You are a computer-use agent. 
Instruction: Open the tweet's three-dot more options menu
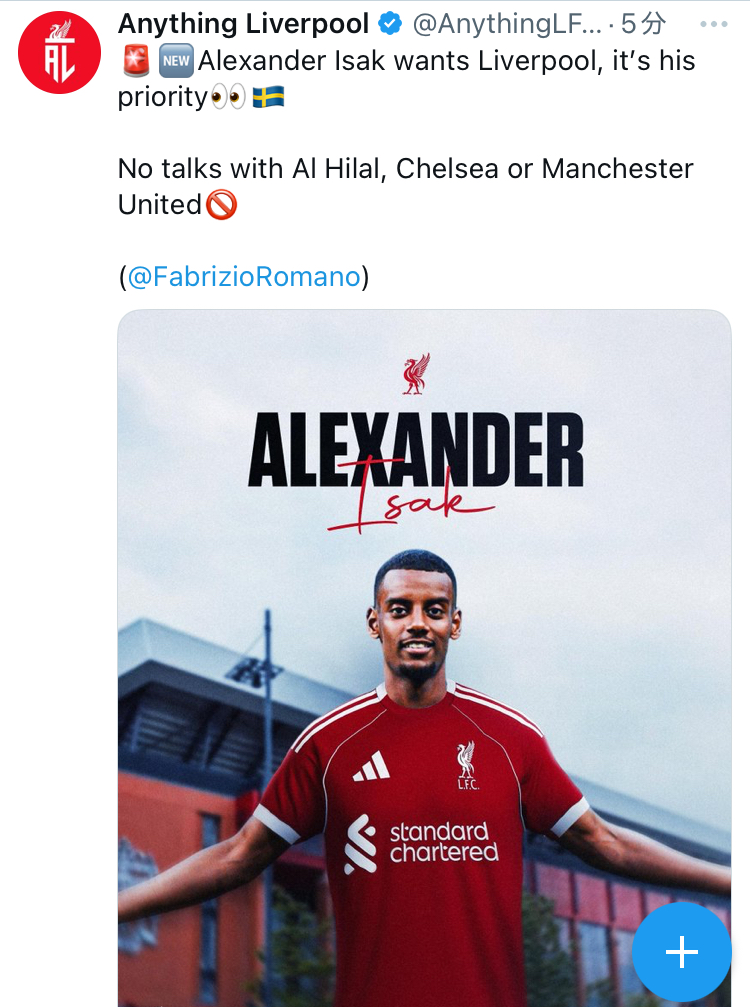coord(714,24)
